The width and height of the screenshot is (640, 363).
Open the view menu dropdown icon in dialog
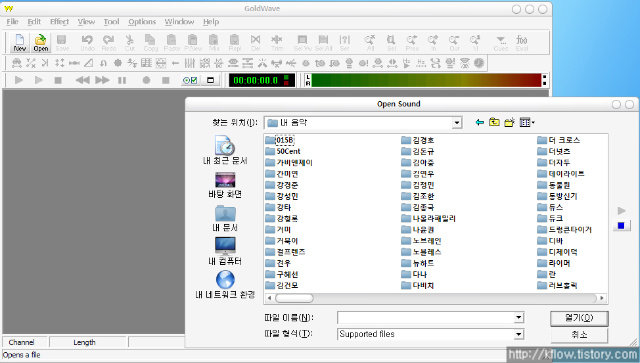click(527, 122)
